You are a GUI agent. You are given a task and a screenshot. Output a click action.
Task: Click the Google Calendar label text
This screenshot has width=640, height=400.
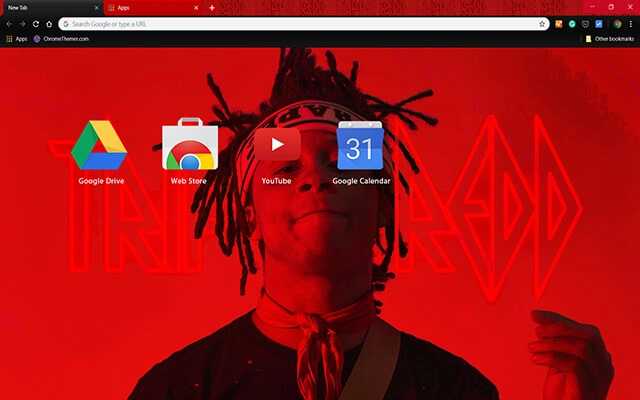361,181
